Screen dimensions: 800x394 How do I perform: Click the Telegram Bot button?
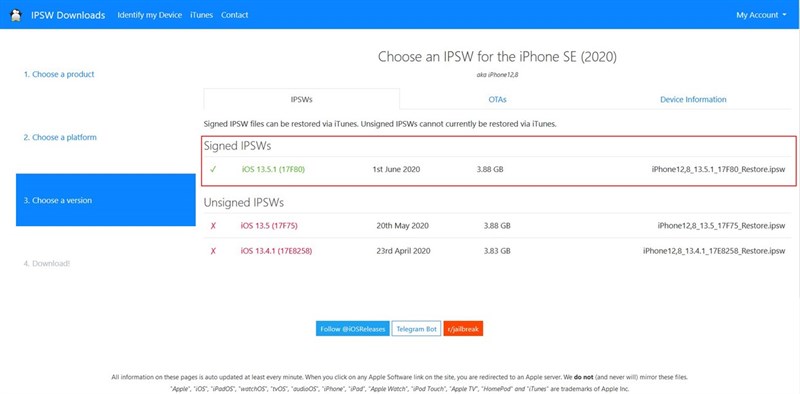(416, 329)
